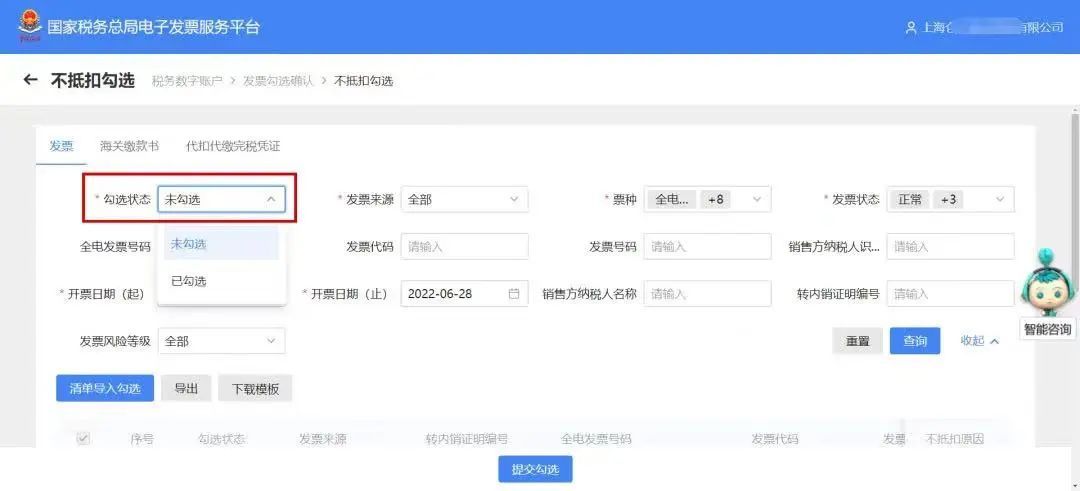
Task: Switch to the 代扣代缴完税凭证 tab
Action: [233, 146]
